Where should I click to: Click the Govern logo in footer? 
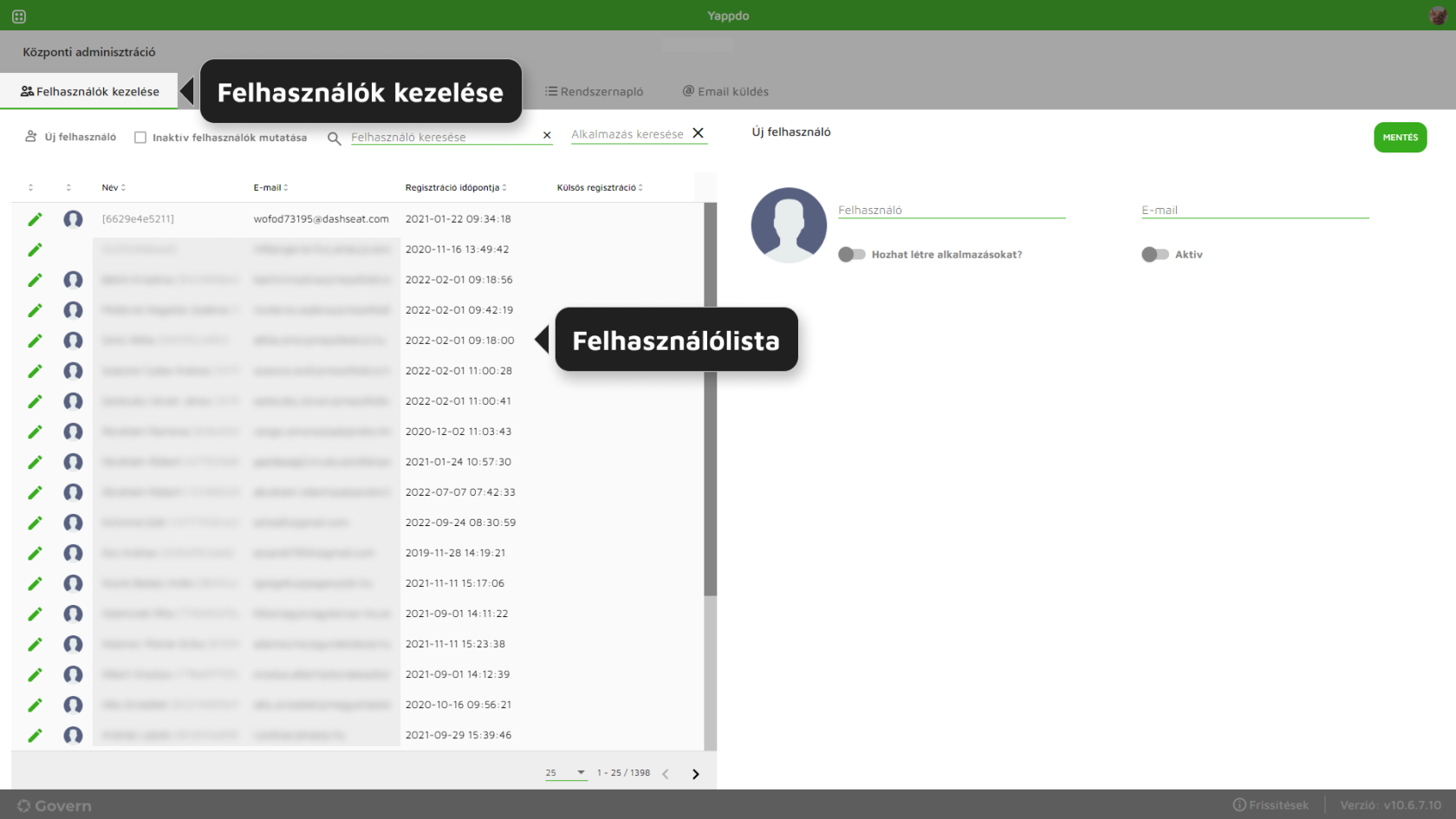pos(55,806)
